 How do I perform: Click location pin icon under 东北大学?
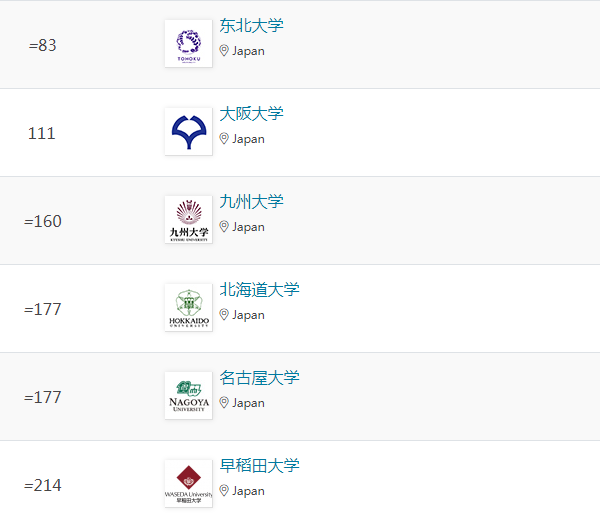click(225, 51)
